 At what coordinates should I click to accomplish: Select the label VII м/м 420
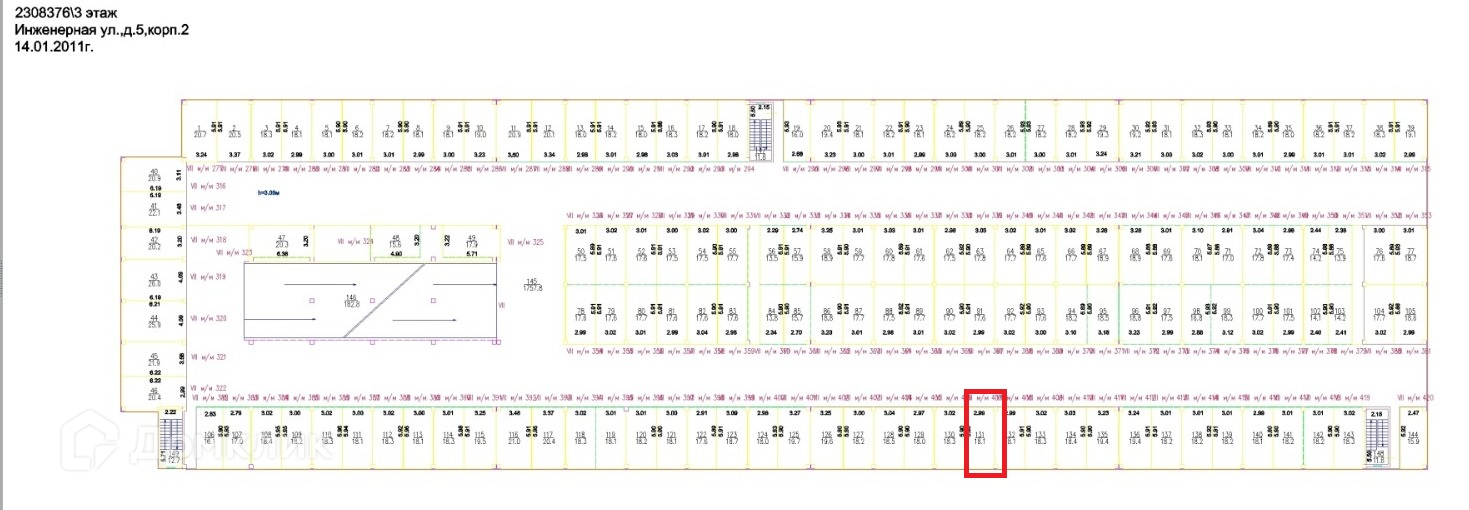point(1413,396)
